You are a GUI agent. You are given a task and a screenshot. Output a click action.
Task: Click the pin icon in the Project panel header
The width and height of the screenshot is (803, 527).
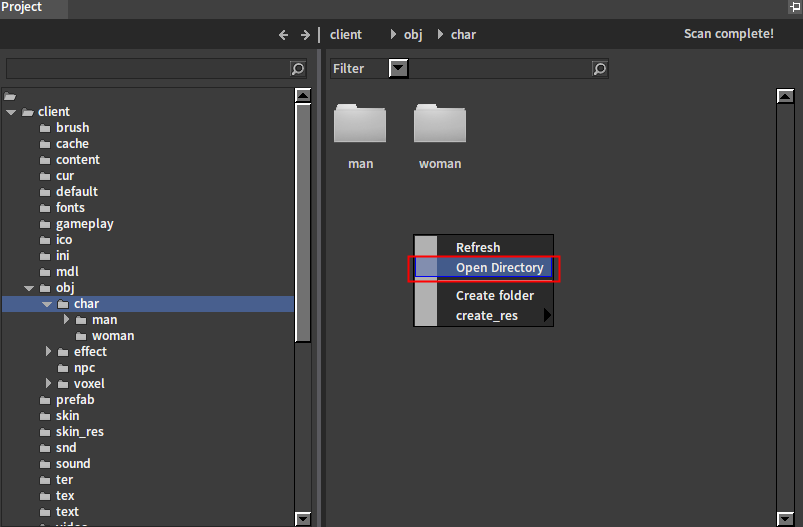pos(795,7)
